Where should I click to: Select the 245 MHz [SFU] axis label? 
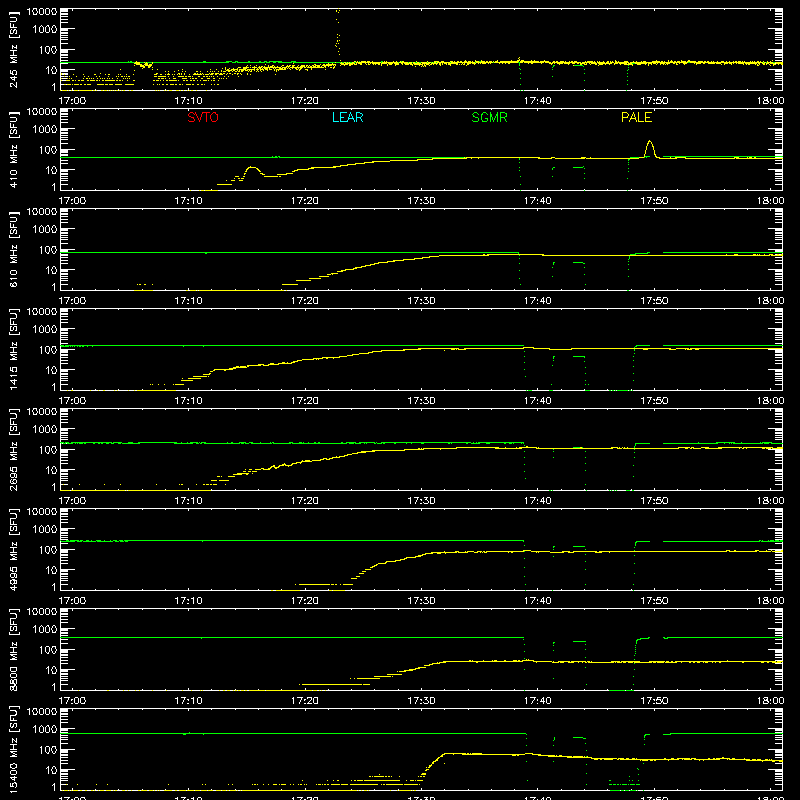[x=14, y=50]
